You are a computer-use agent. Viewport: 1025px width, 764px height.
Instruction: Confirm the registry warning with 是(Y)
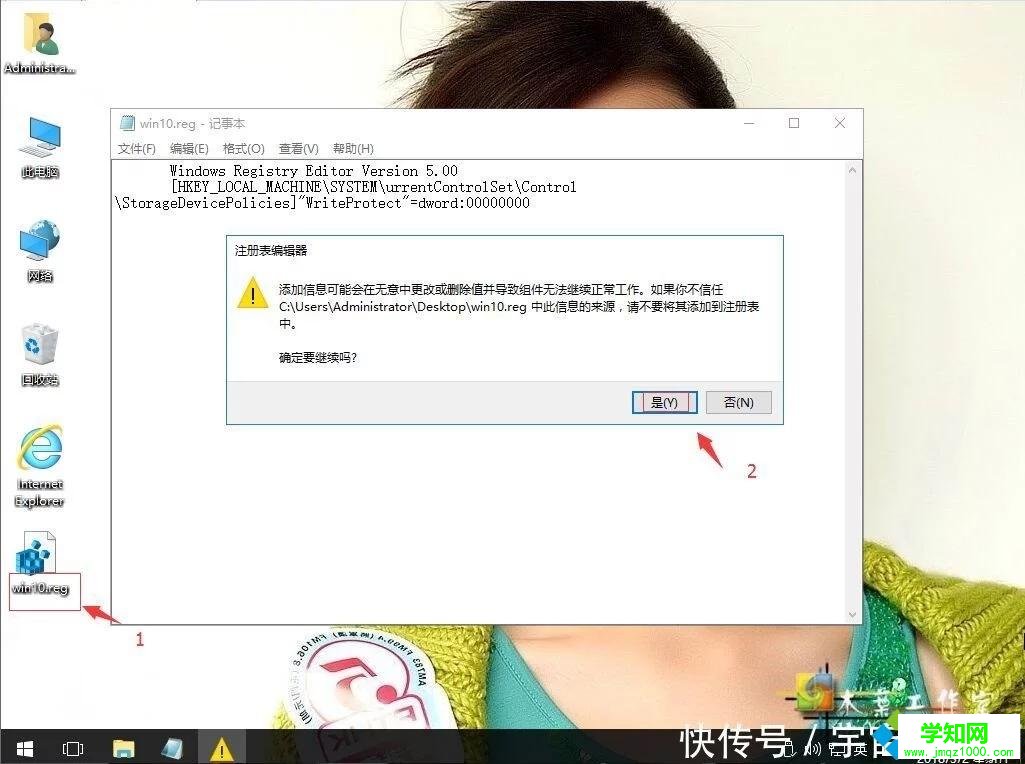click(x=663, y=402)
